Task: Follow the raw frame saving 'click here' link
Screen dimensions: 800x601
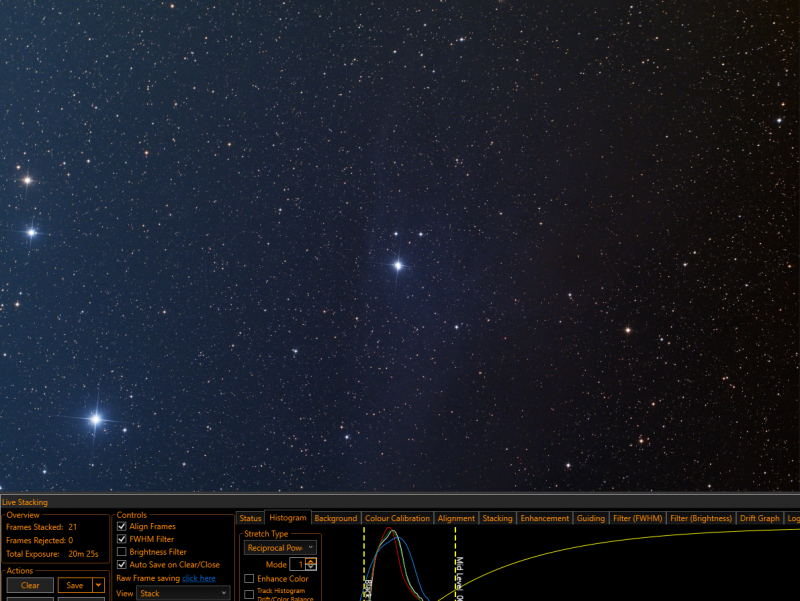Action: pos(198,578)
